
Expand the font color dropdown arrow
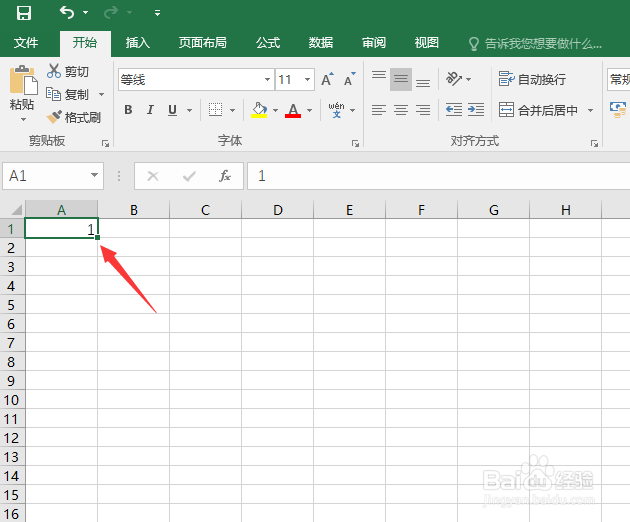point(309,110)
